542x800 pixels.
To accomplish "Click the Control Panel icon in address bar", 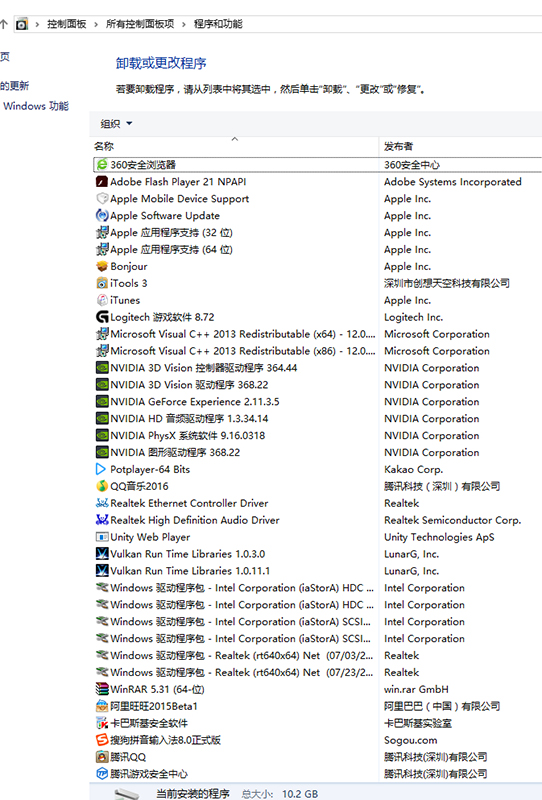I will point(21,24).
